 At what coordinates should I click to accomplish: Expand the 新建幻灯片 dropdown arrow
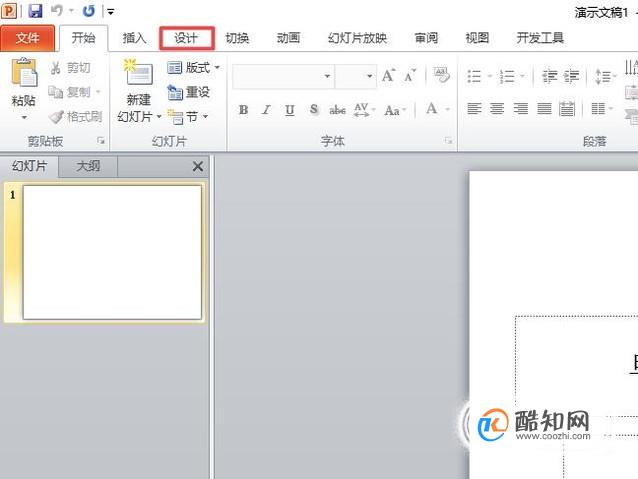point(159,117)
